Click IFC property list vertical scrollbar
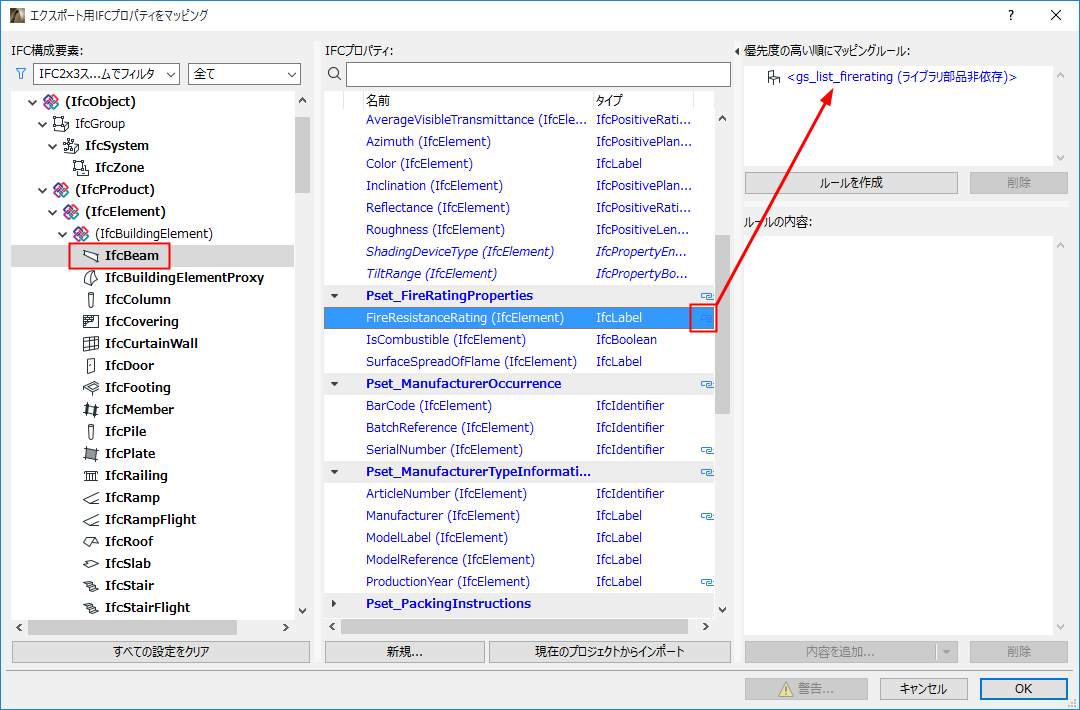Viewport: 1080px width, 710px height. click(x=722, y=324)
